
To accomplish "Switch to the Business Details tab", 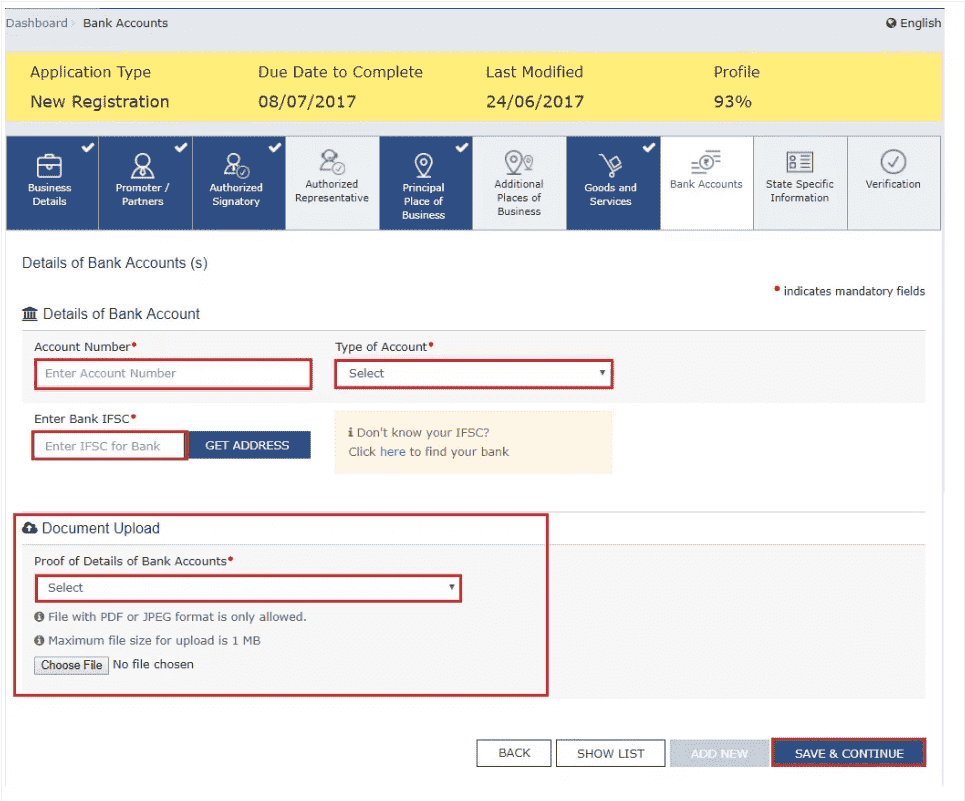I will [x=52, y=183].
